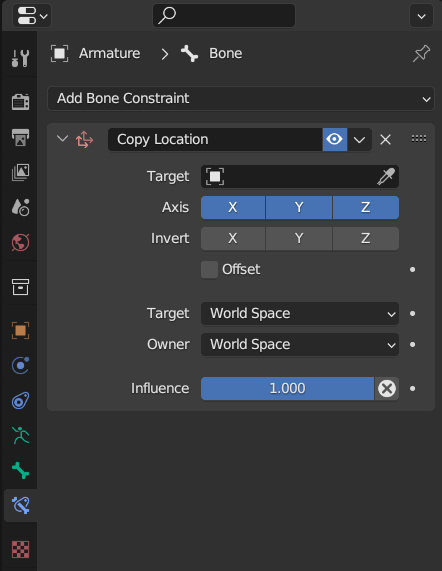Open the Target space World Space dropdown
Image resolution: width=442 pixels, height=571 pixels.
pos(300,314)
